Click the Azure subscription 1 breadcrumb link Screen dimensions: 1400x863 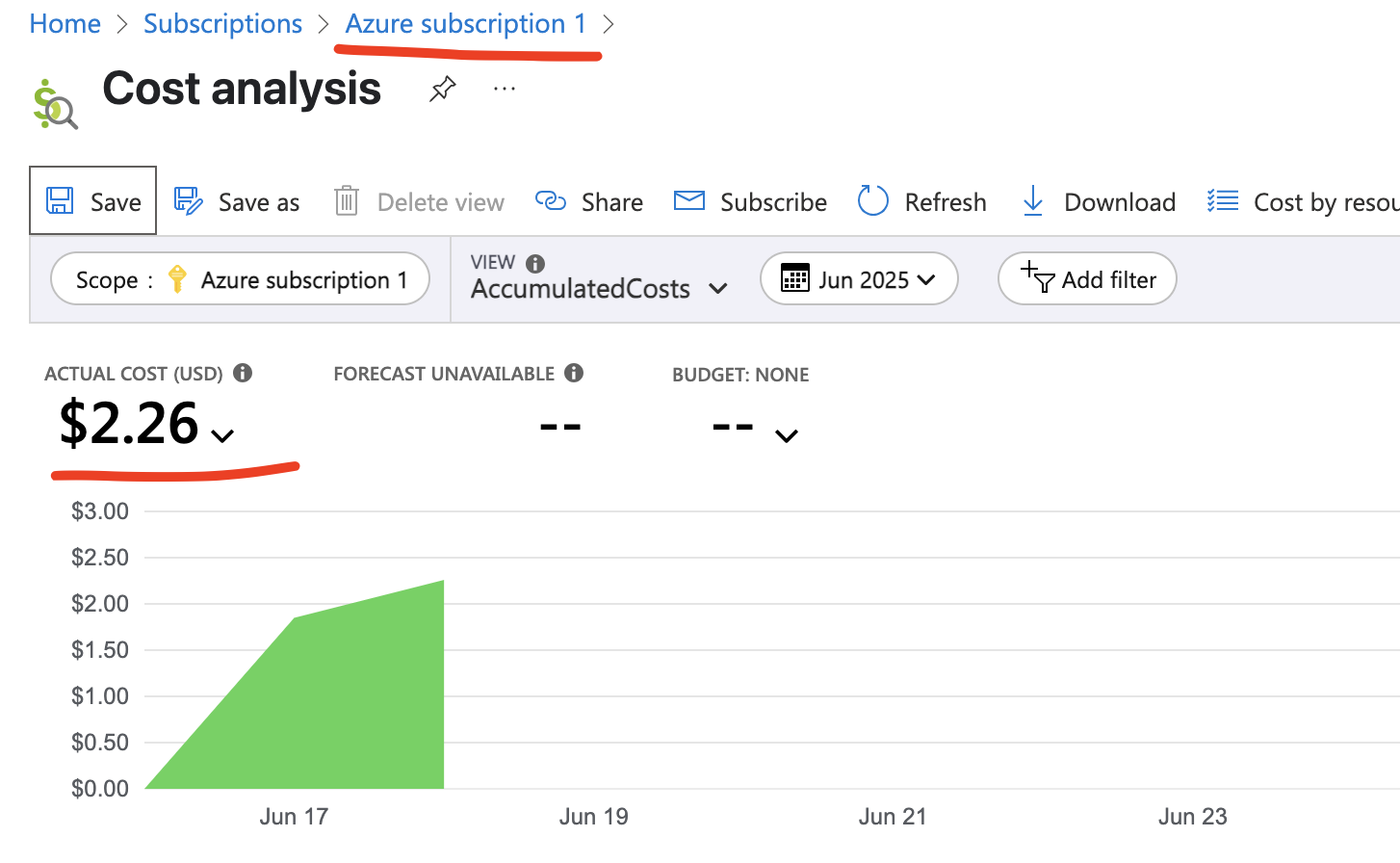click(x=466, y=23)
